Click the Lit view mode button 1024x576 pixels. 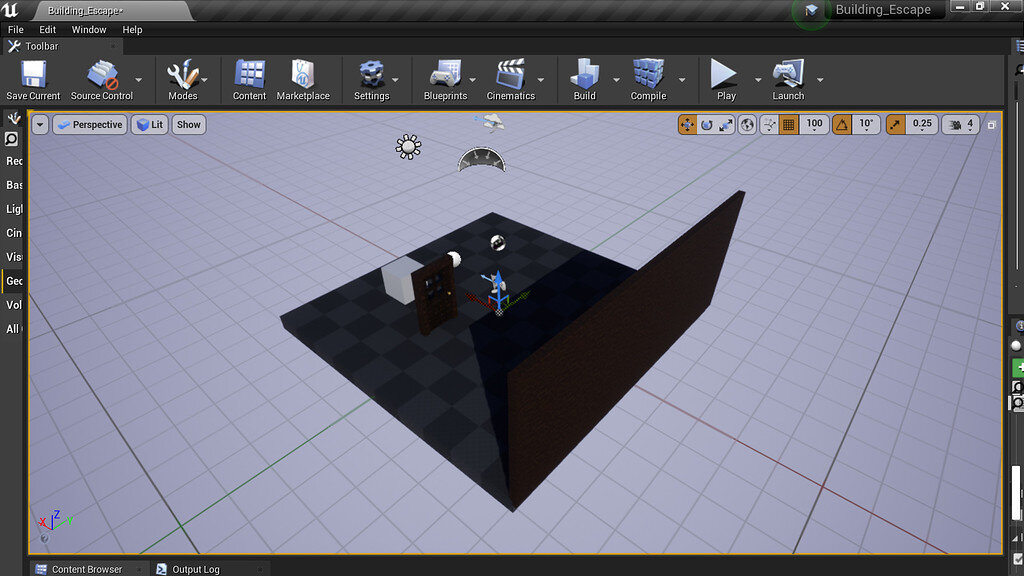tap(149, 124)
